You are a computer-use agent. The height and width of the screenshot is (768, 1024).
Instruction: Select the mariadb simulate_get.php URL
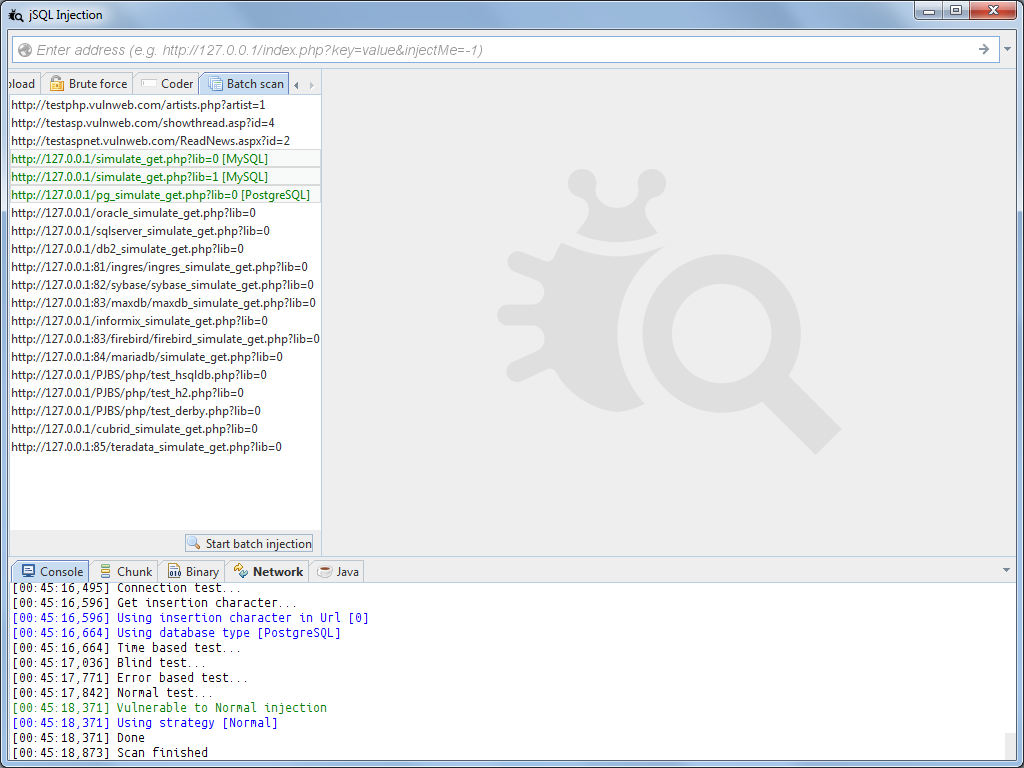click(x=165, y=357)
